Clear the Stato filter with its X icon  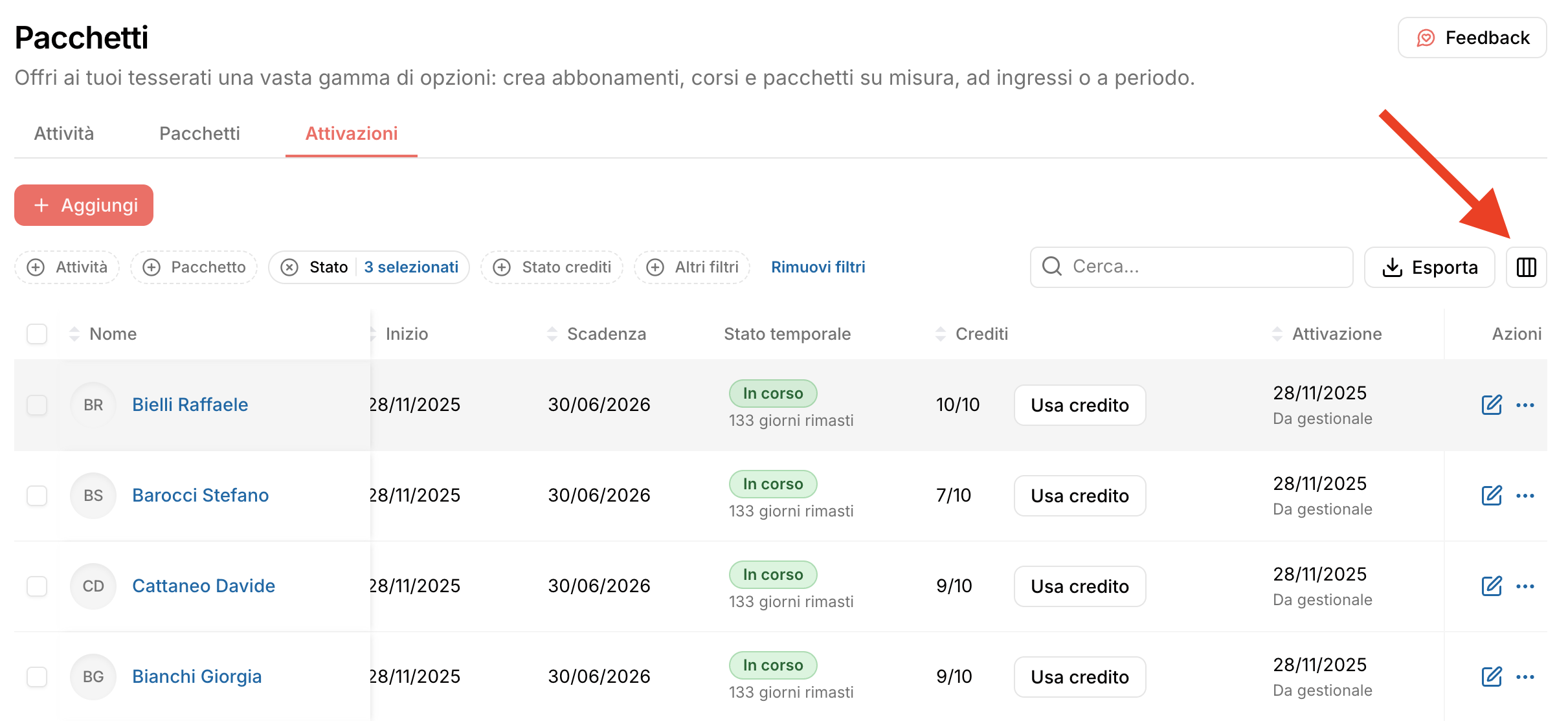click(289, 267)
